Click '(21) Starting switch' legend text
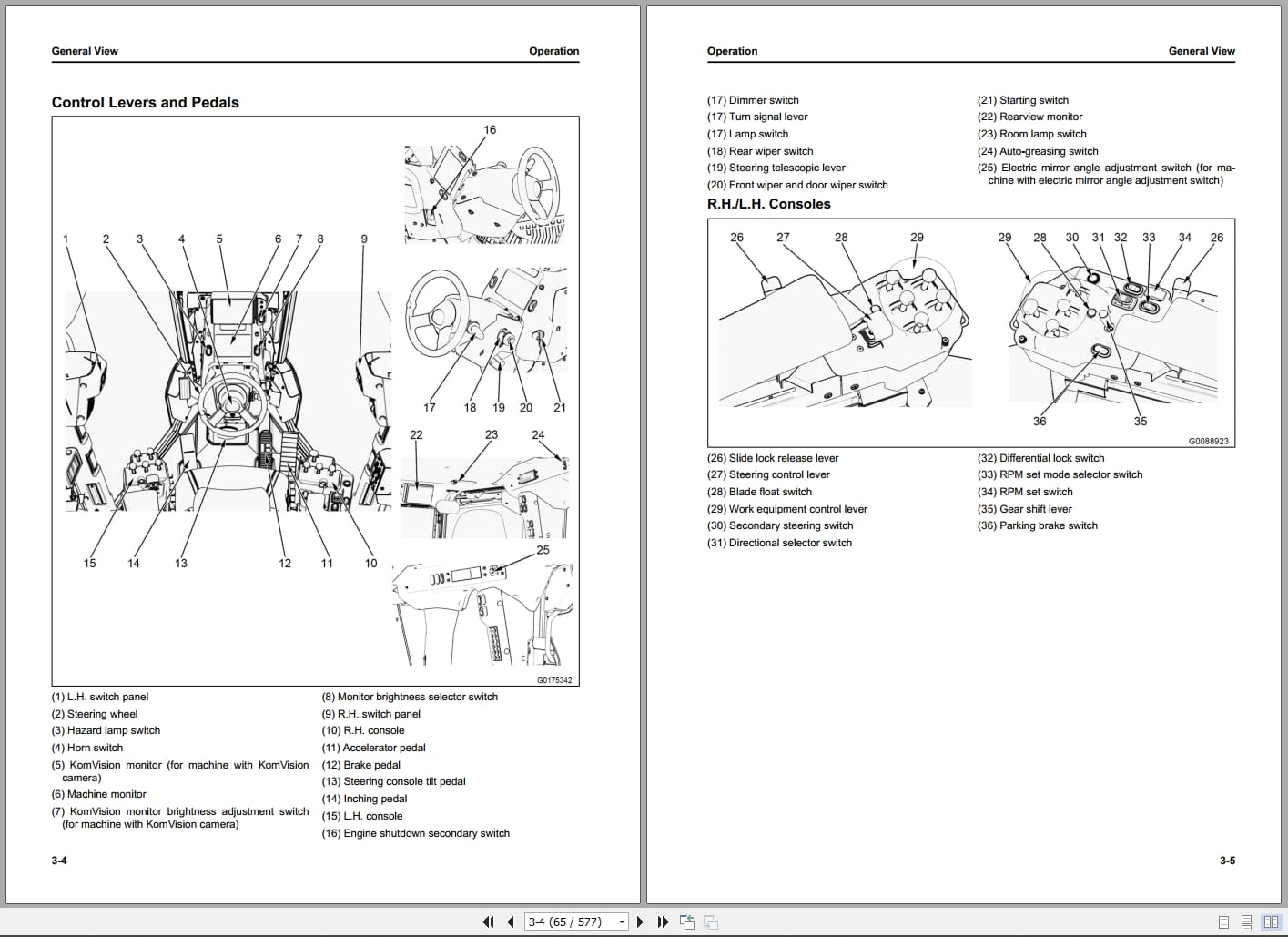The width and height of the screenshot is (1288, 937). pos(1023,100)
